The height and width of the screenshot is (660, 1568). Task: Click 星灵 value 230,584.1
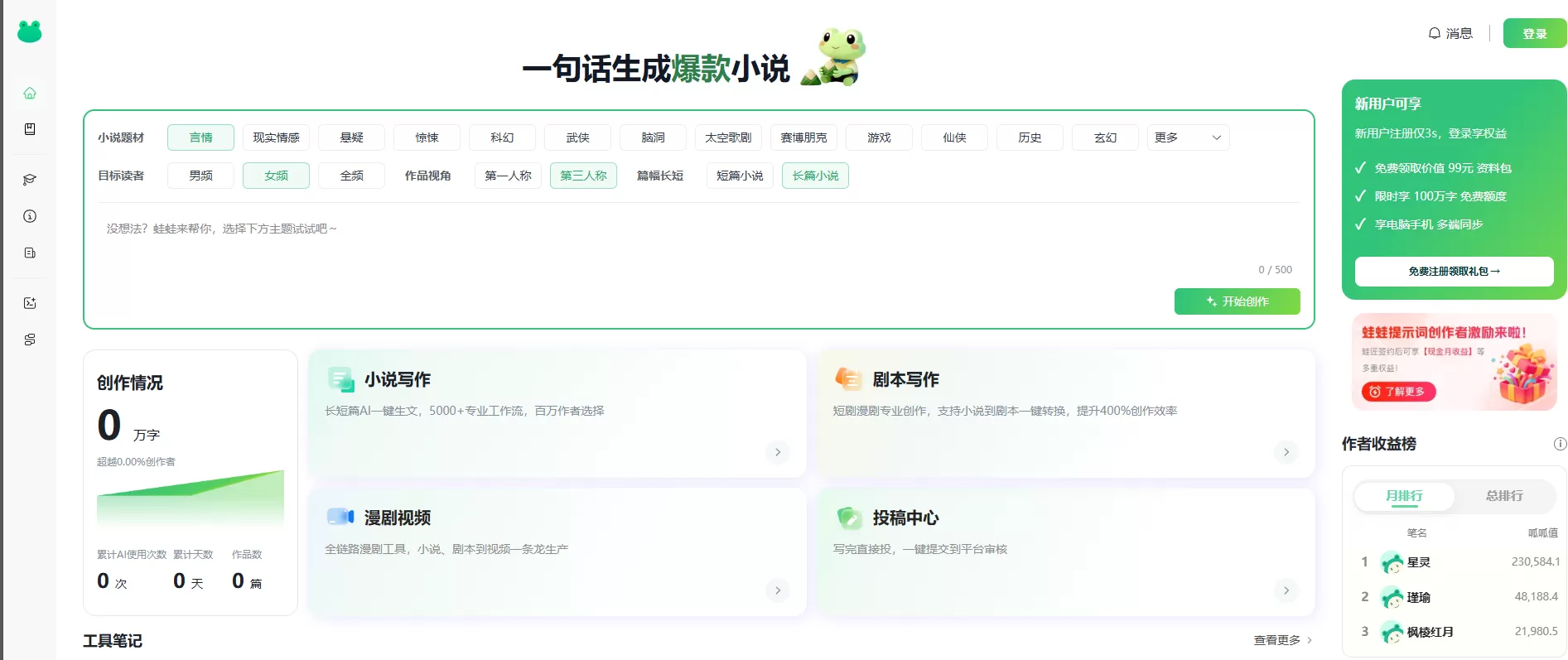[x=1535, y=561]
